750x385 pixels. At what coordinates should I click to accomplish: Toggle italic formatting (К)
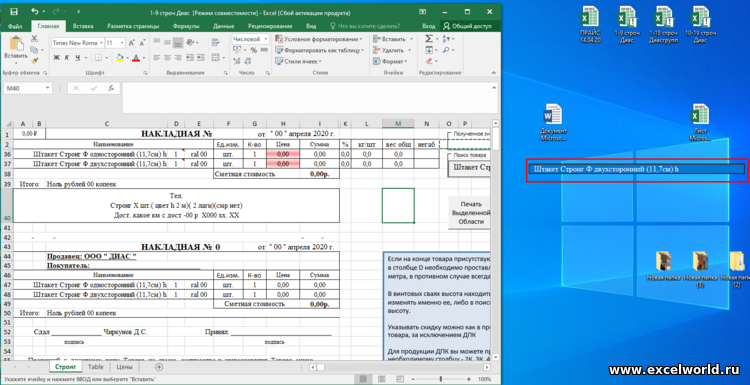click(x=66, y=58)
